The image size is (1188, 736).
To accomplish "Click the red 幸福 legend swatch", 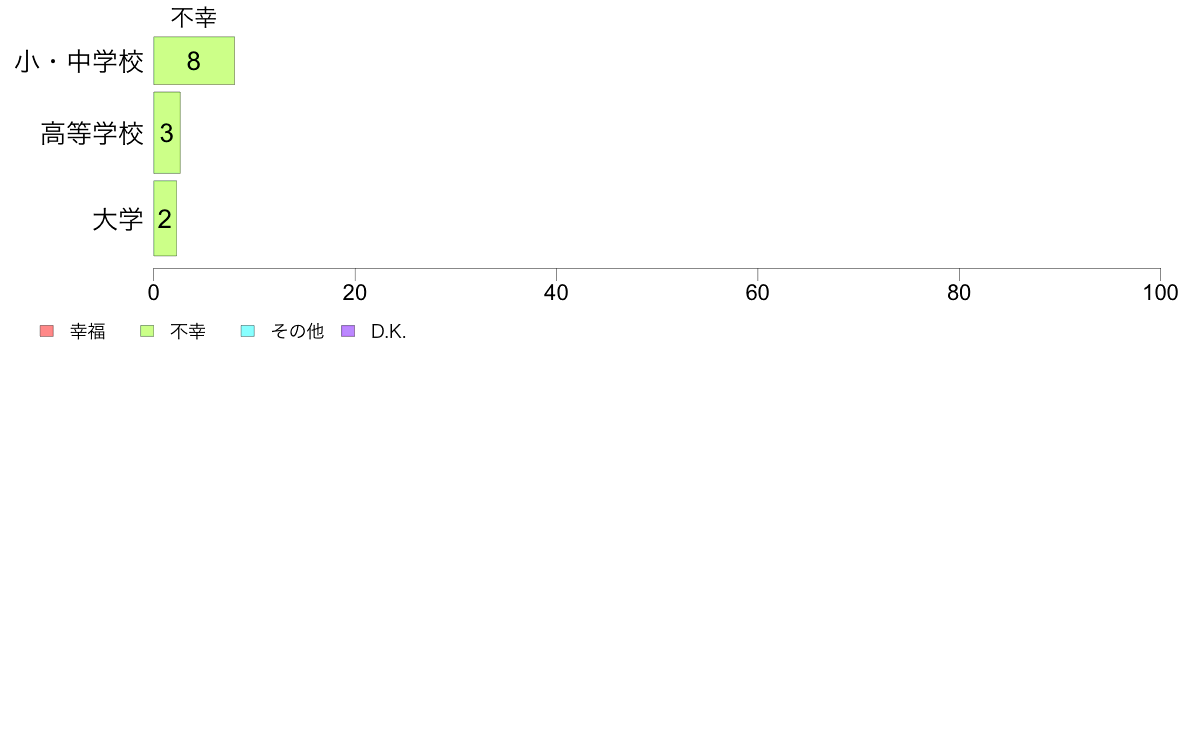I will pyautogui.click(x=46, y=331).
